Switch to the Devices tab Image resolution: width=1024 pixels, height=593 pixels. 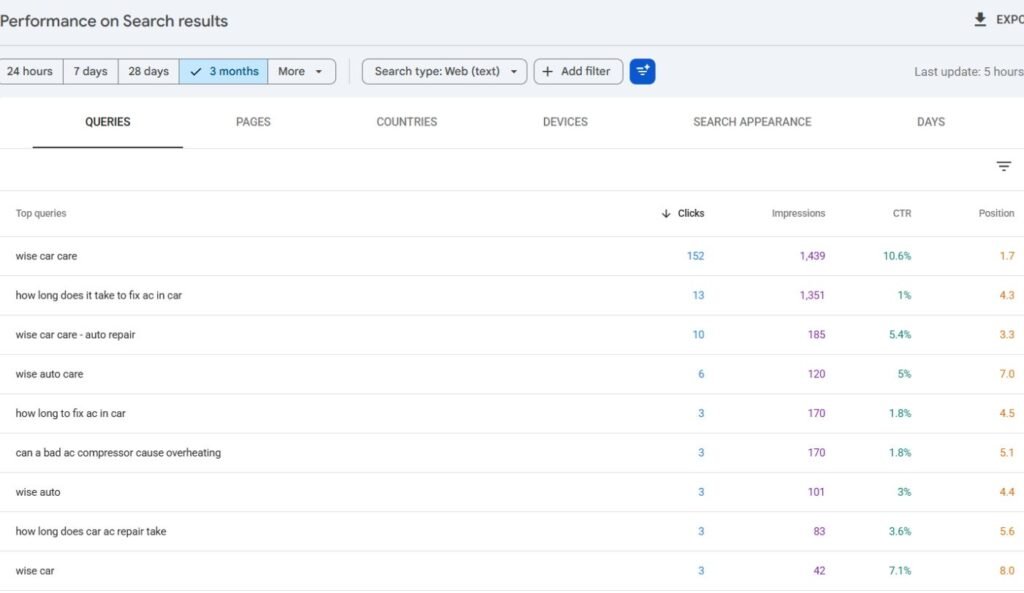pos(565,122)
